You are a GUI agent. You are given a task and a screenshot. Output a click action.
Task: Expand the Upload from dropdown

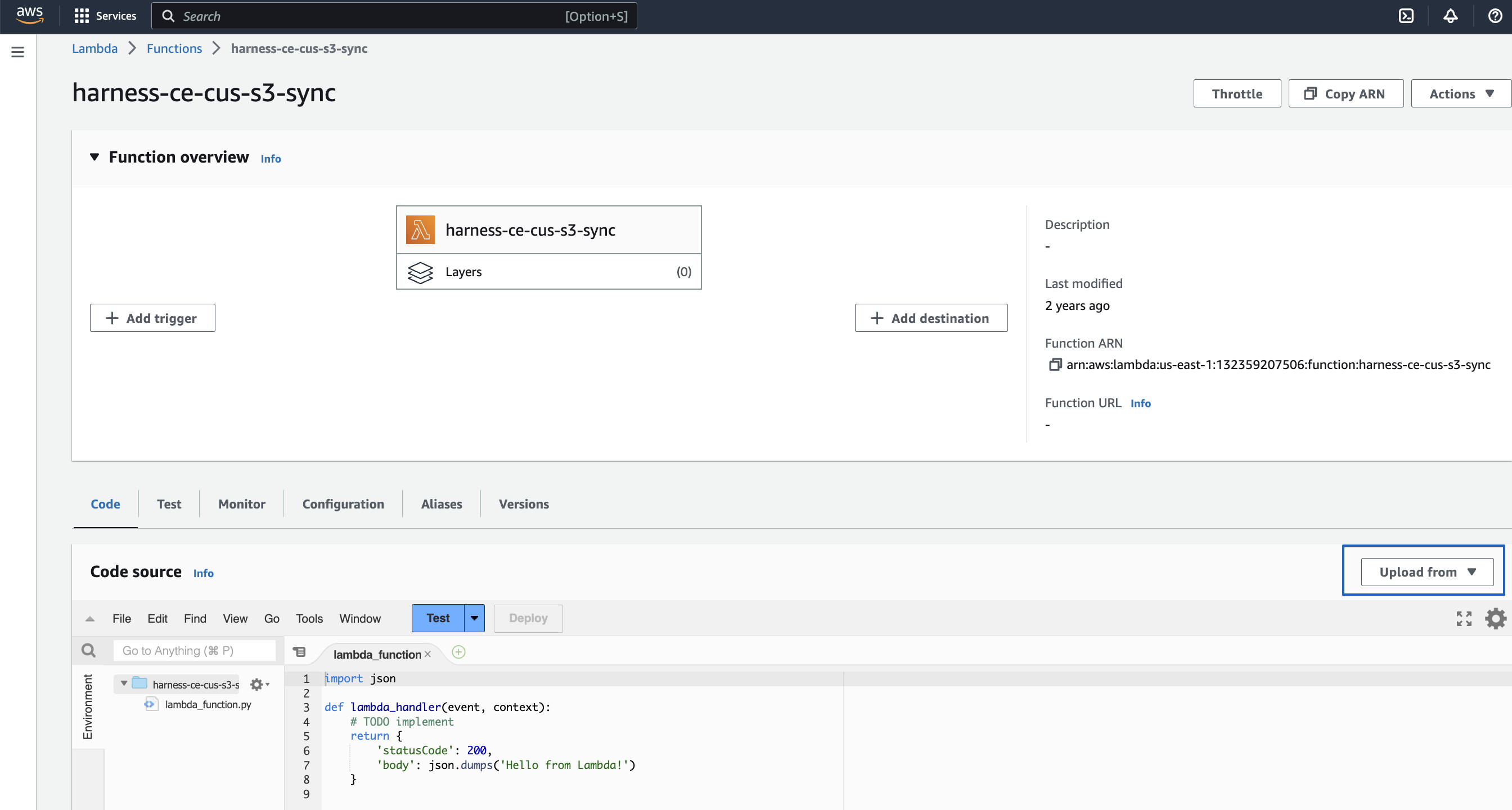1427,571
